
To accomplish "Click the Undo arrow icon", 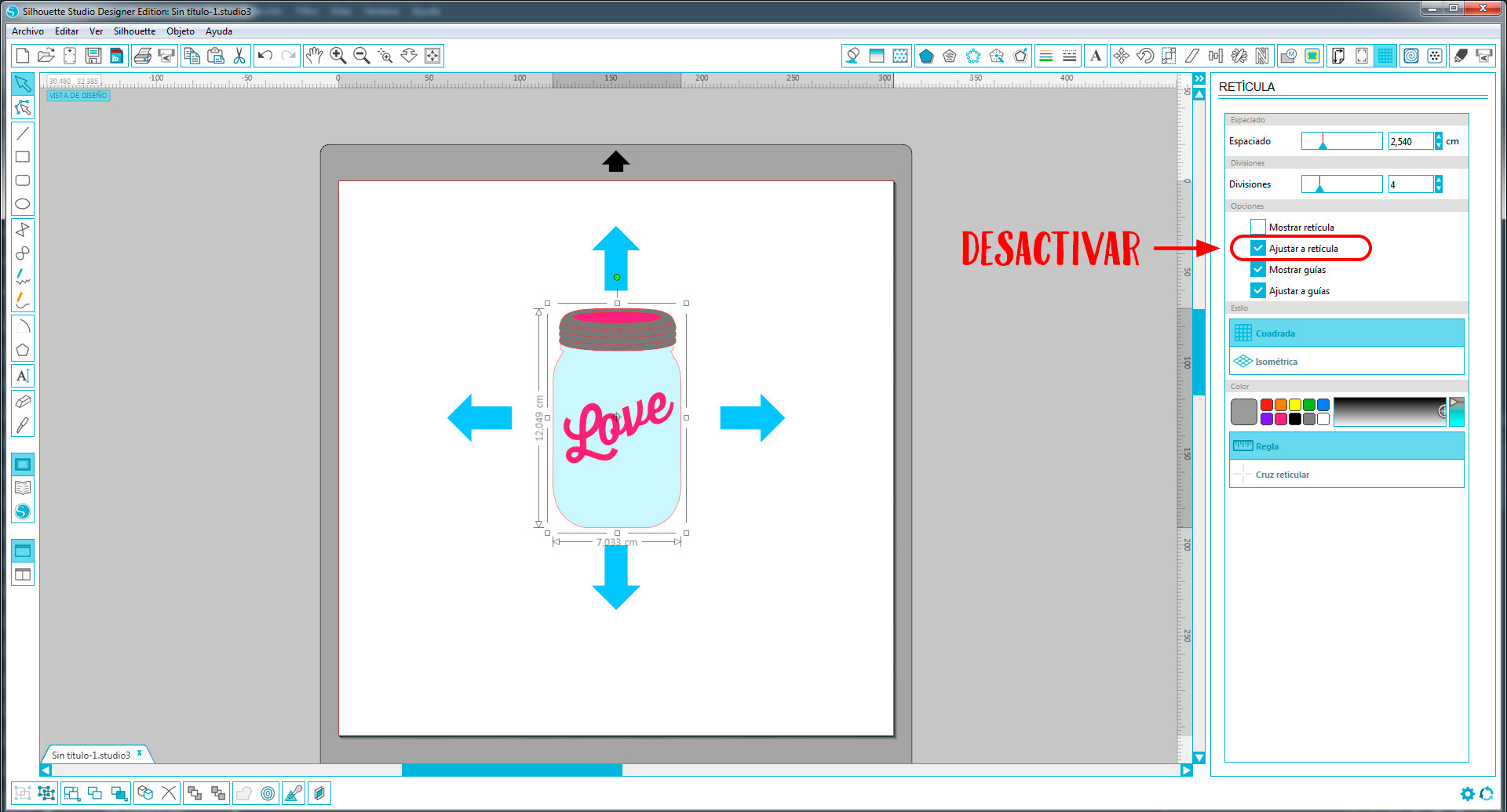I will [x=265, y=56].
